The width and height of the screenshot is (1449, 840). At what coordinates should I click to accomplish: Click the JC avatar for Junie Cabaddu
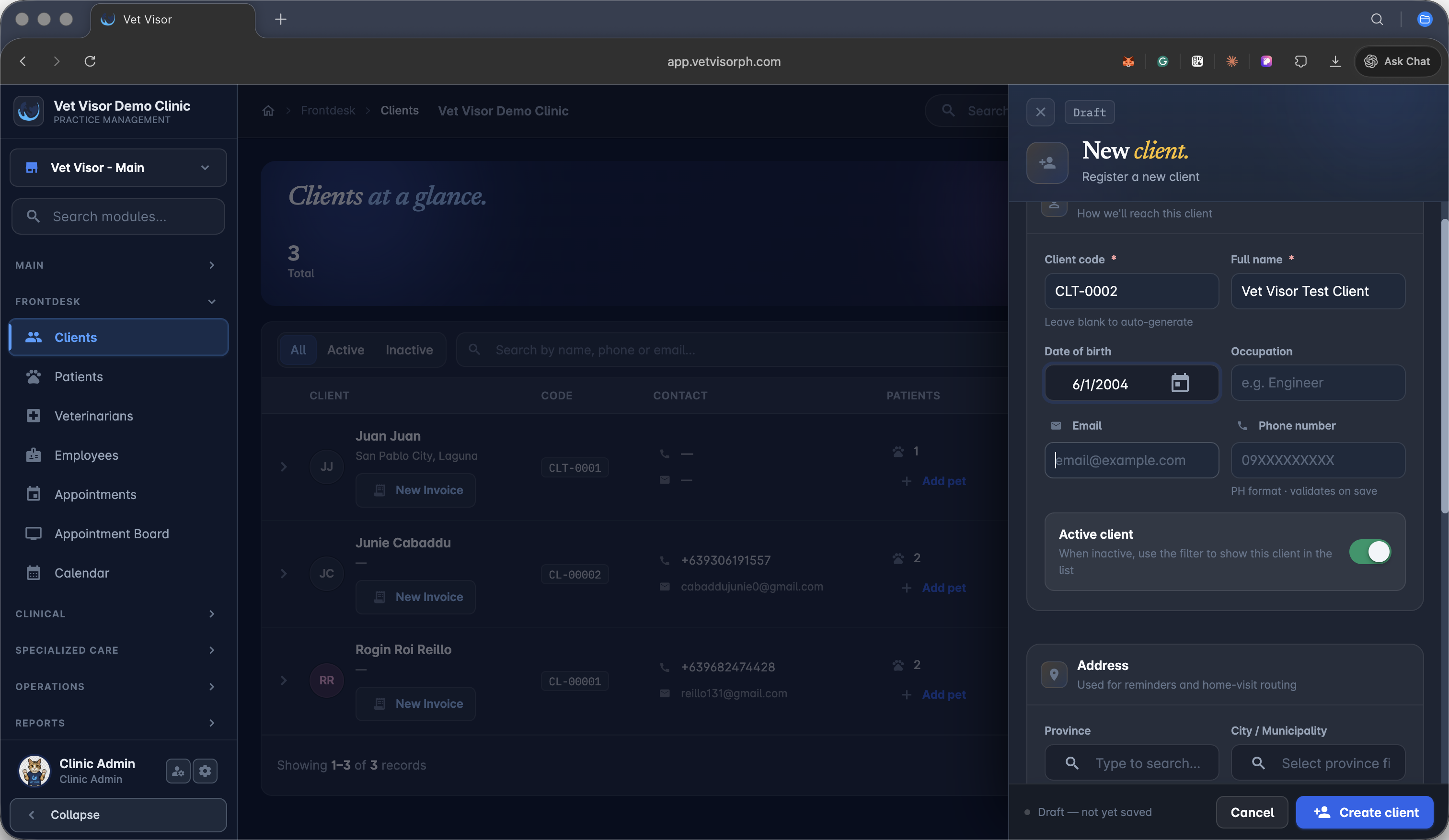(327, 573)
